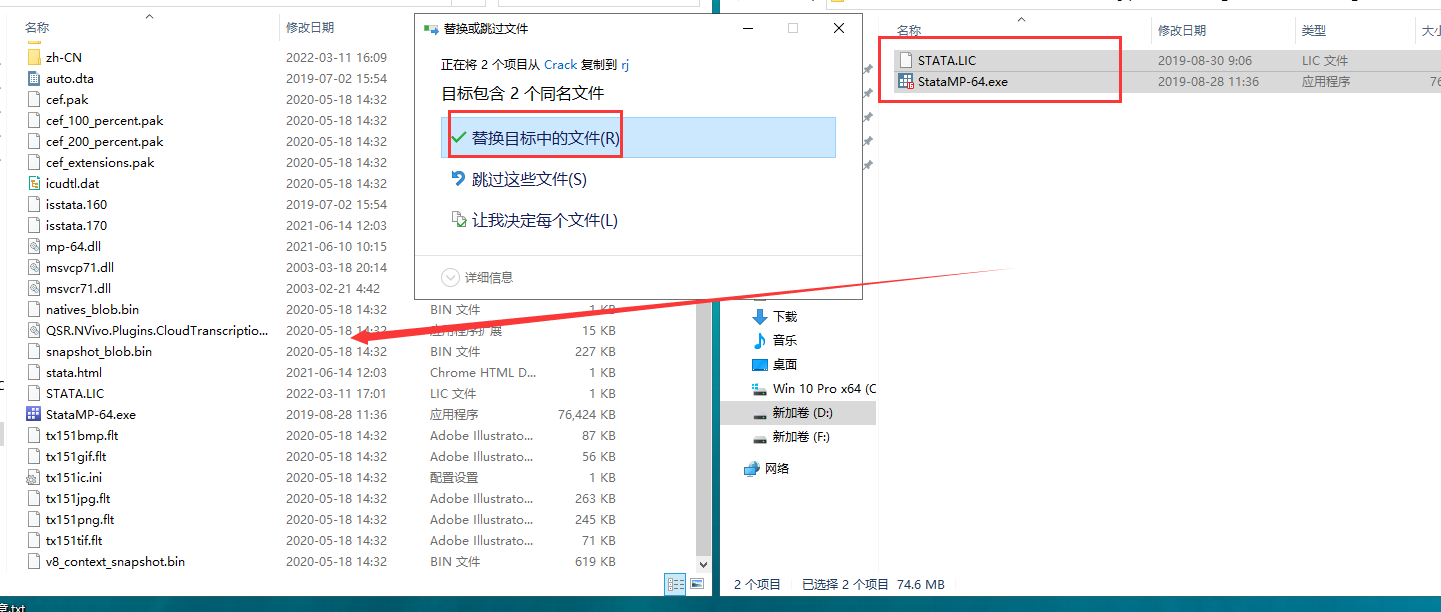Switch to large icons view in left window
The image size is (1441, 612).
point(697,584)
